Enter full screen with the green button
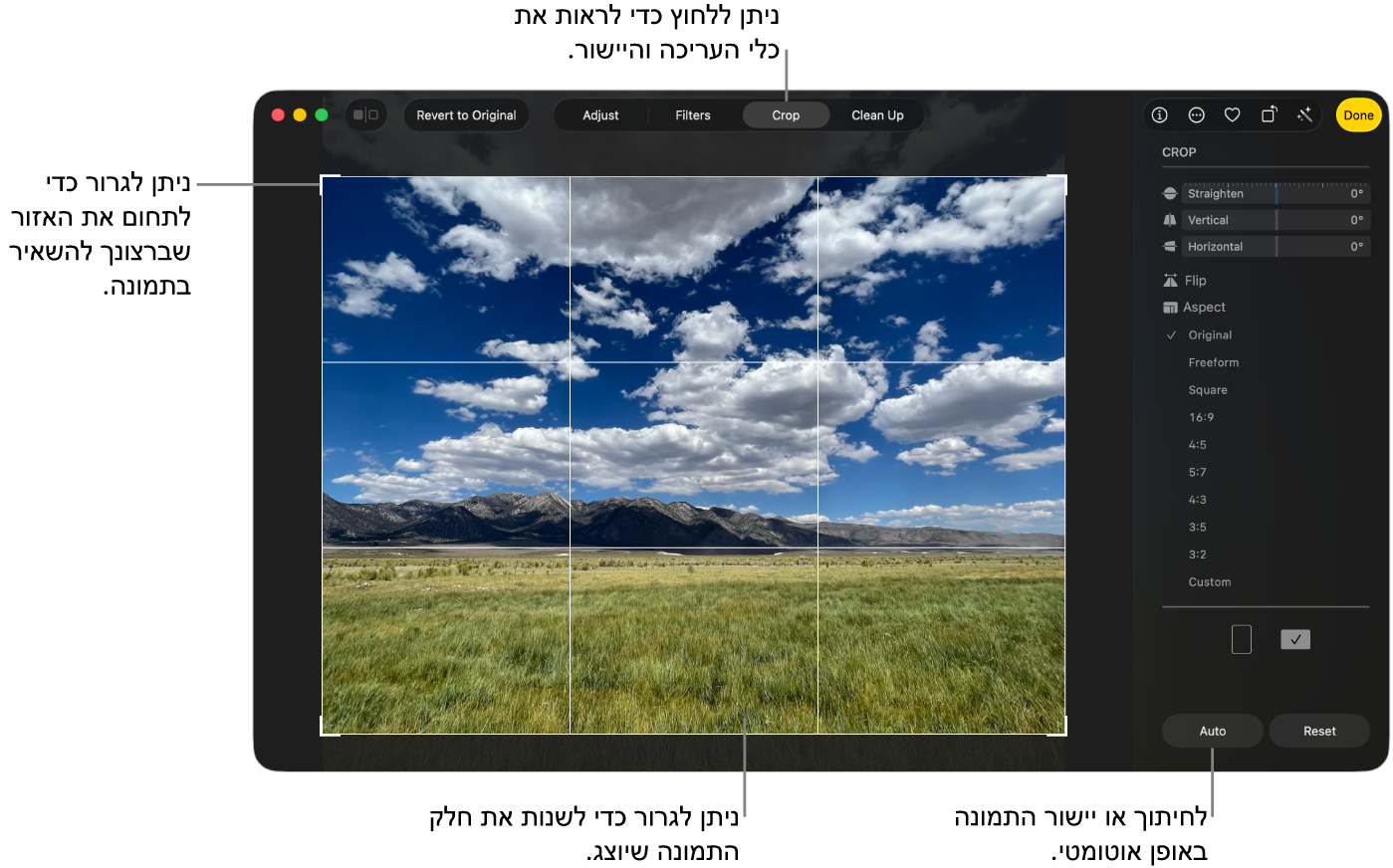 coord(322,115)
